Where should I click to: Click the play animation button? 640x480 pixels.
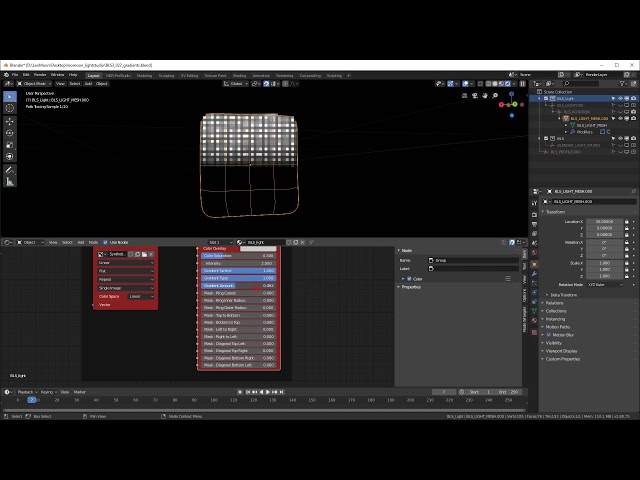(268, 392)
